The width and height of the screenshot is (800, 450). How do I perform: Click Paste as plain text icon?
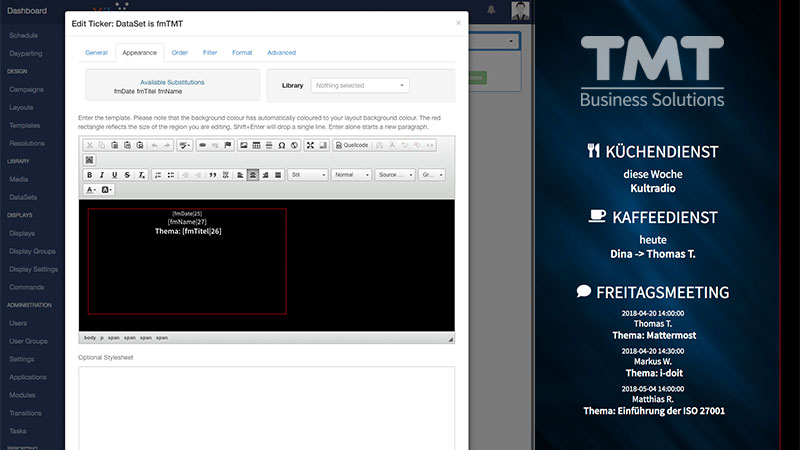(127, 145)
